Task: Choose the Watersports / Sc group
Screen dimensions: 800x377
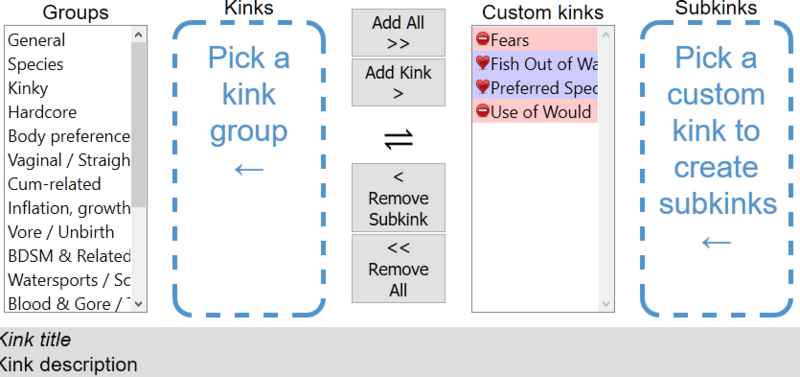Action: pyautogui.click(x=68, y=280)
